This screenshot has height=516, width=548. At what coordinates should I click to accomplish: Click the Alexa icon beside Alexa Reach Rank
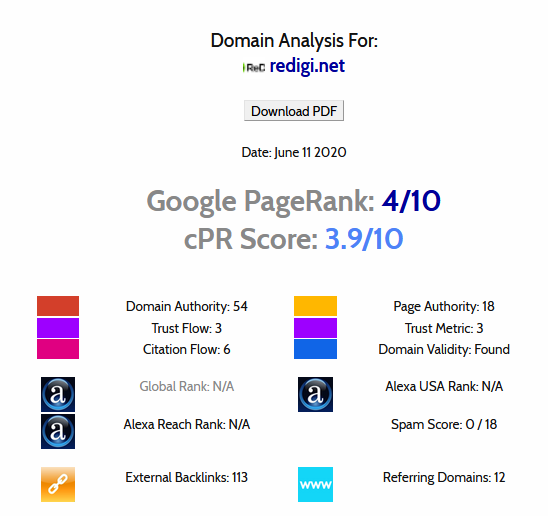[58, 431]
